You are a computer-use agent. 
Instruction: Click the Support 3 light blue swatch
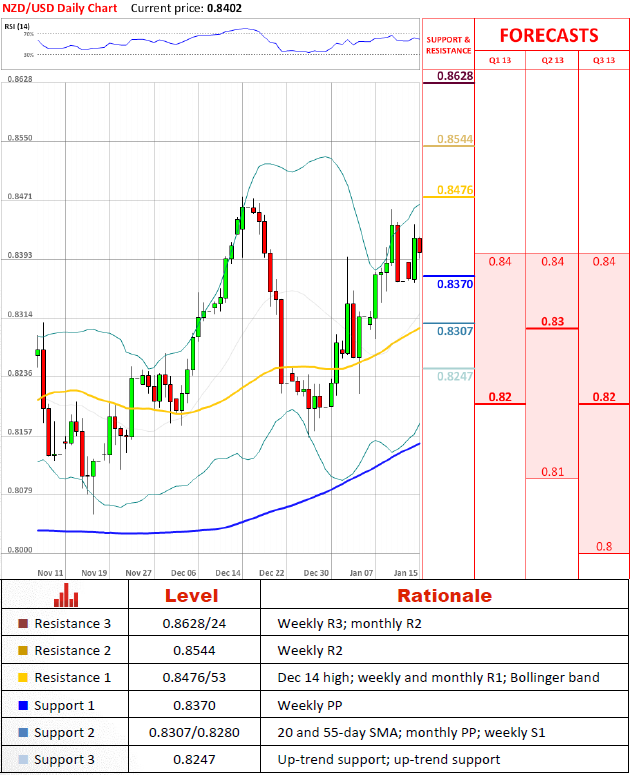(23, 759)
